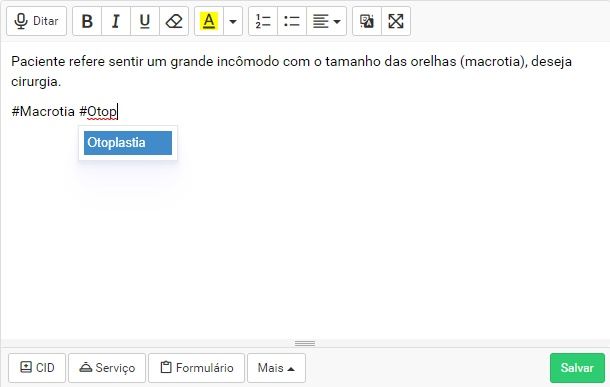Open the highlight color dropdown arrow
The image size is (610, 387).
[x=233, y=21]
